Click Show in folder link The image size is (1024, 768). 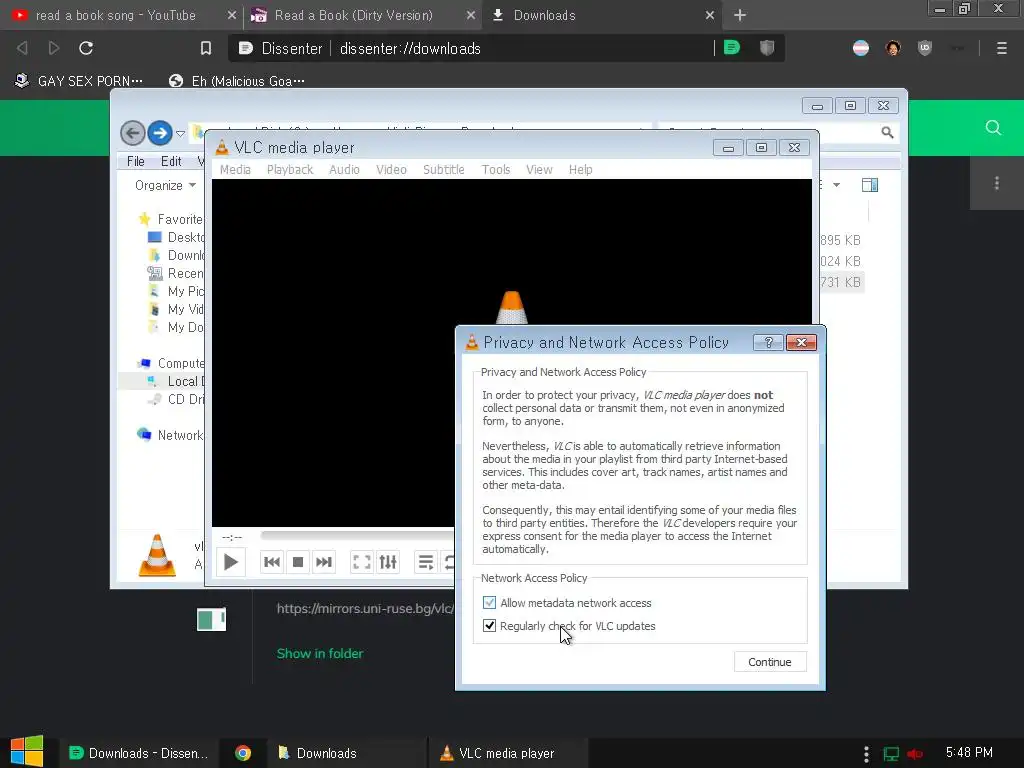tap(320, 653)
